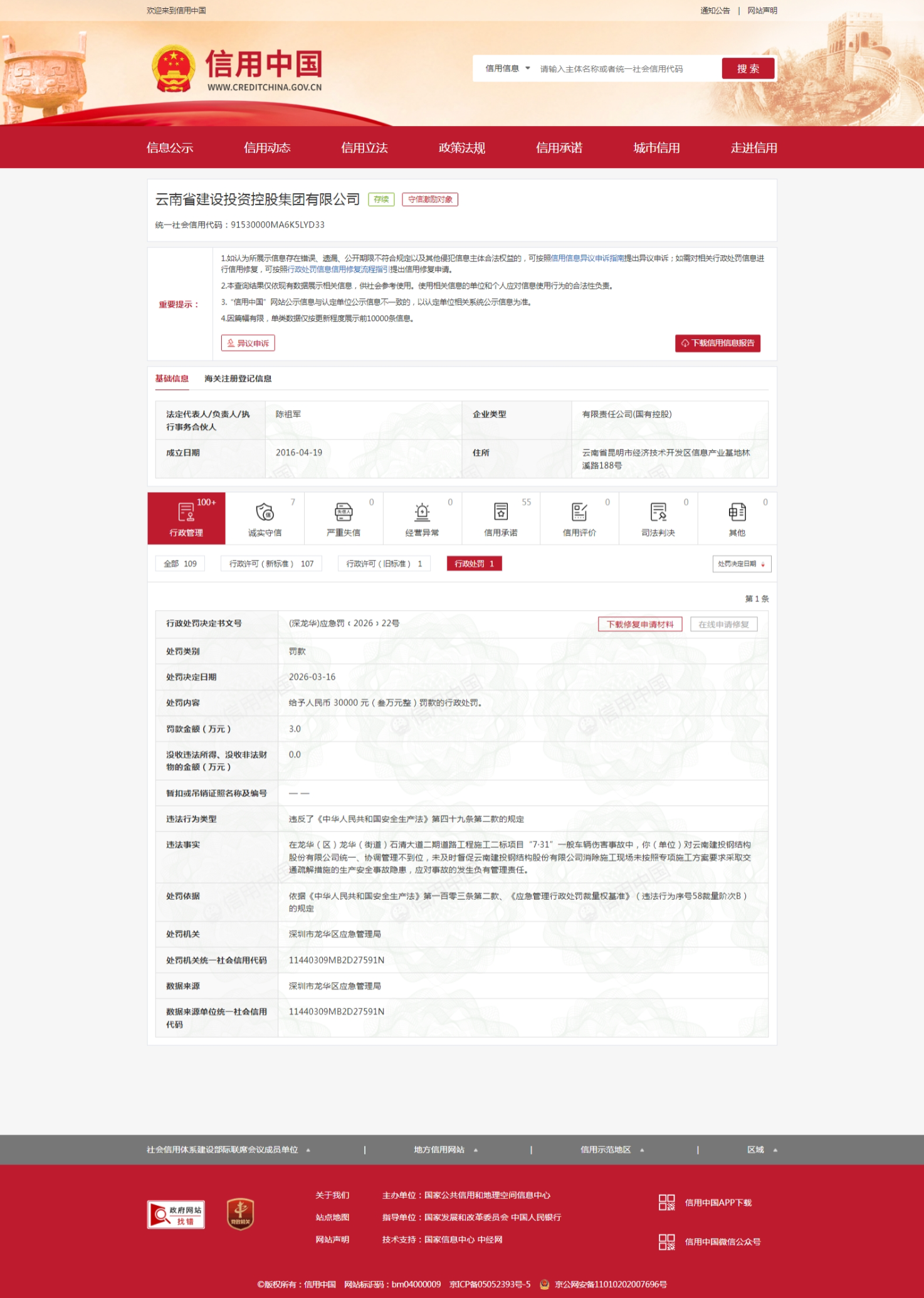Click the 政府网站找错 badge
The image size is (924, 1298).
tap(176, 1215)
